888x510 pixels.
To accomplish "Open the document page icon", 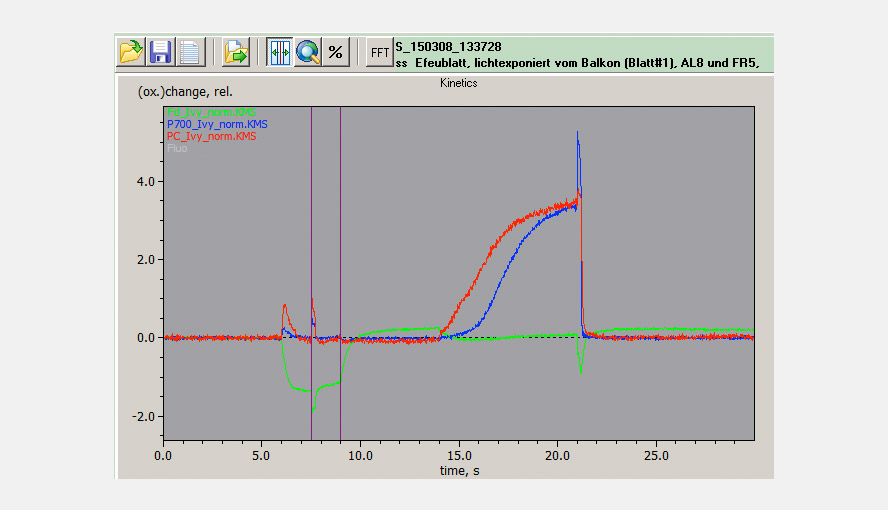I will (x=190, y=52).
